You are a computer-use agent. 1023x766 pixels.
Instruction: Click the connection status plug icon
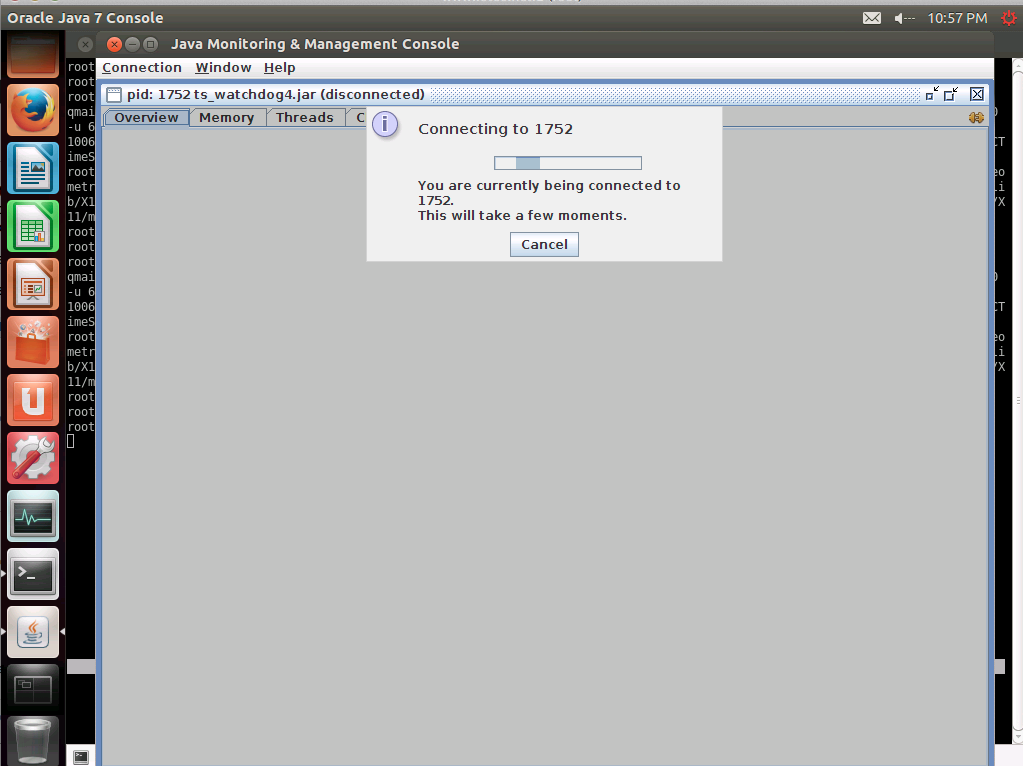coord(976,117)
